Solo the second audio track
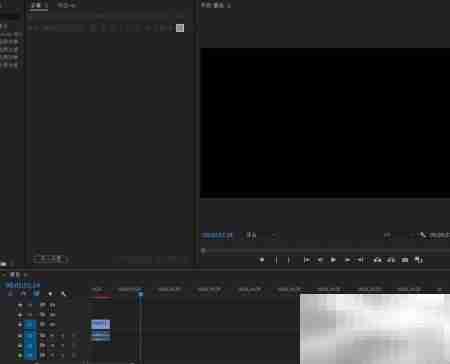The width and height of the screenshot is (450, 364). tap(62, 346)
